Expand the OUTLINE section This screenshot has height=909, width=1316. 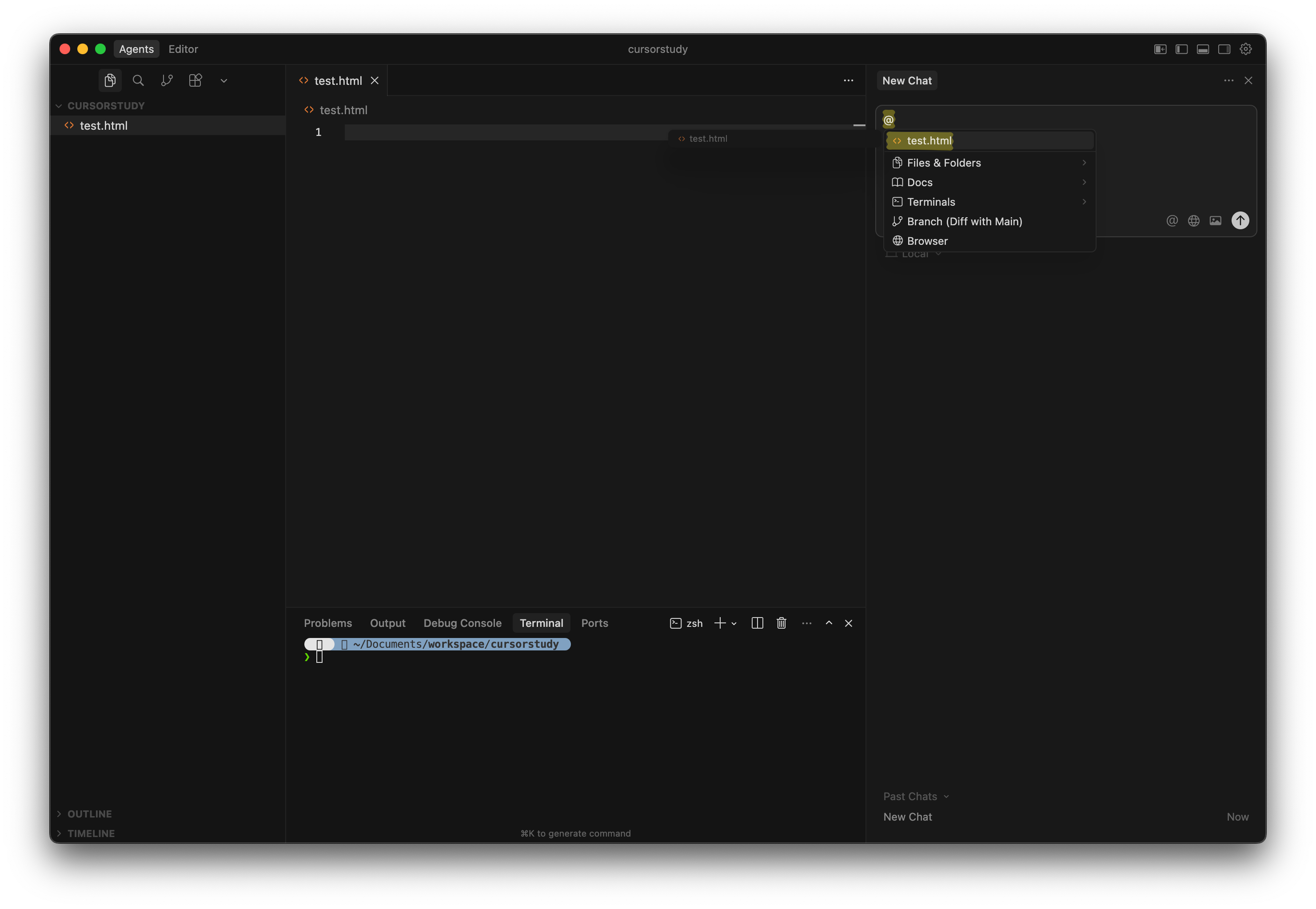(x=89, y=814)
